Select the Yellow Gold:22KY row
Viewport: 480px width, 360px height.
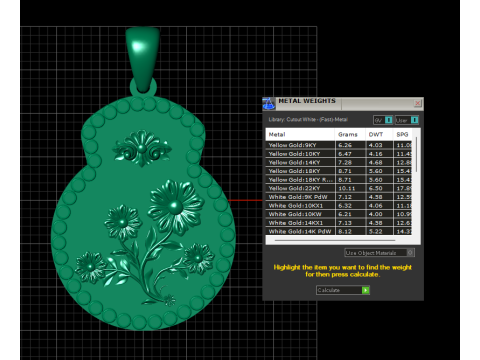coord(339,188)
